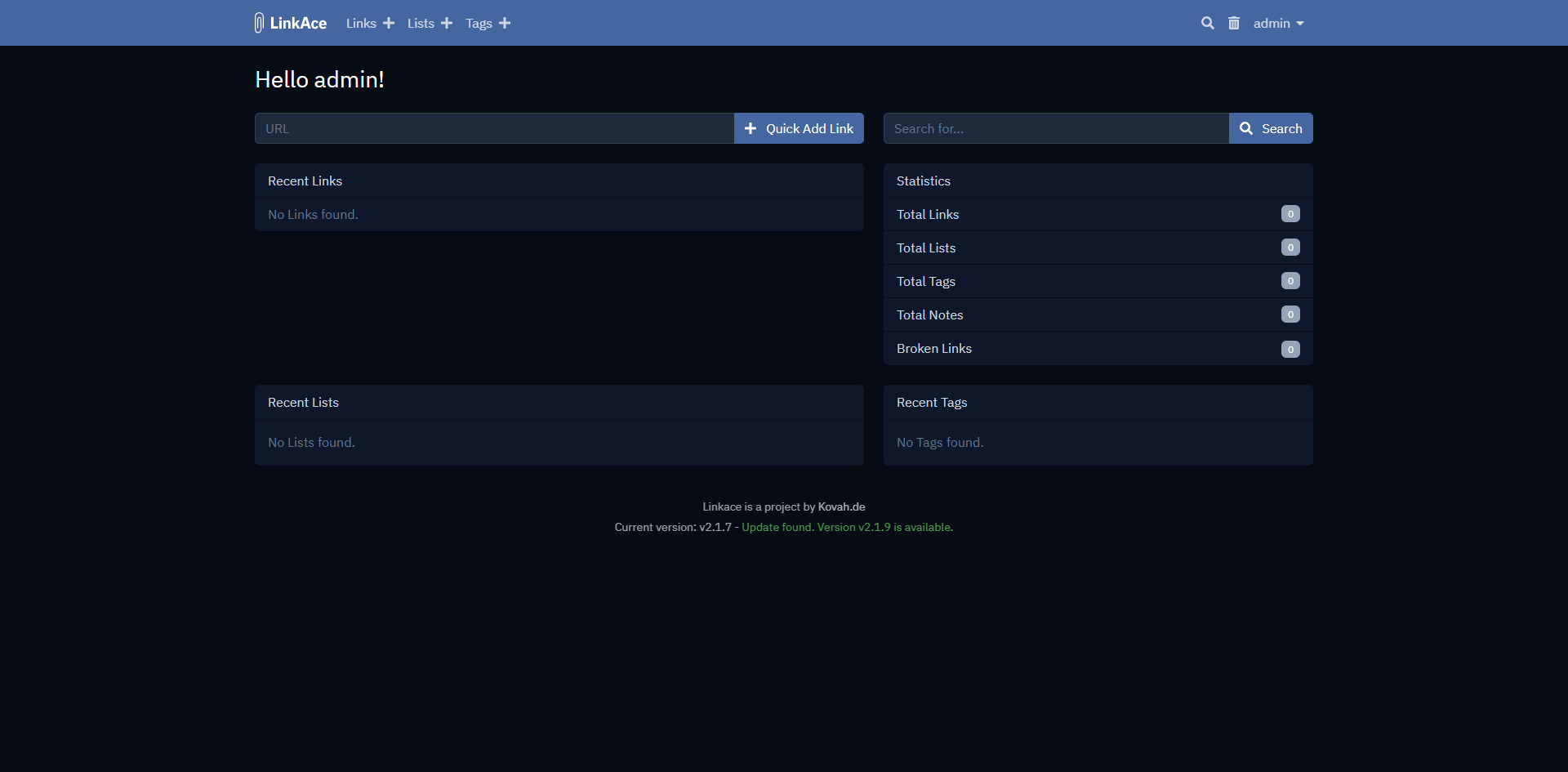Open the Links menu item
1568x772 pixels.
(361, 23)
